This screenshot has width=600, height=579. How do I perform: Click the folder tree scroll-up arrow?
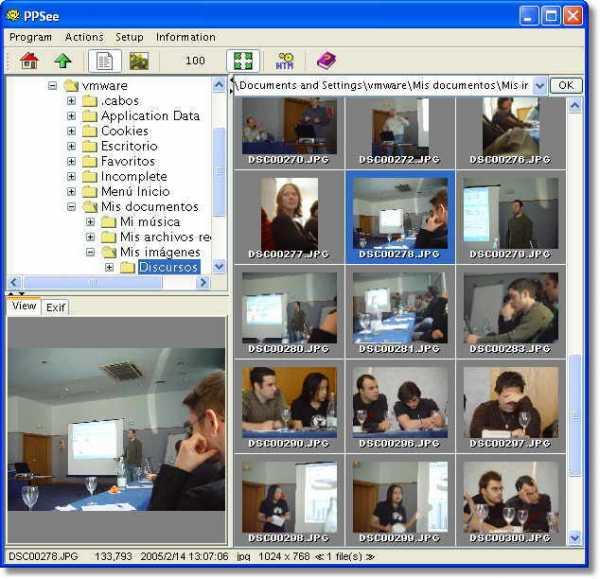(219, 85)
